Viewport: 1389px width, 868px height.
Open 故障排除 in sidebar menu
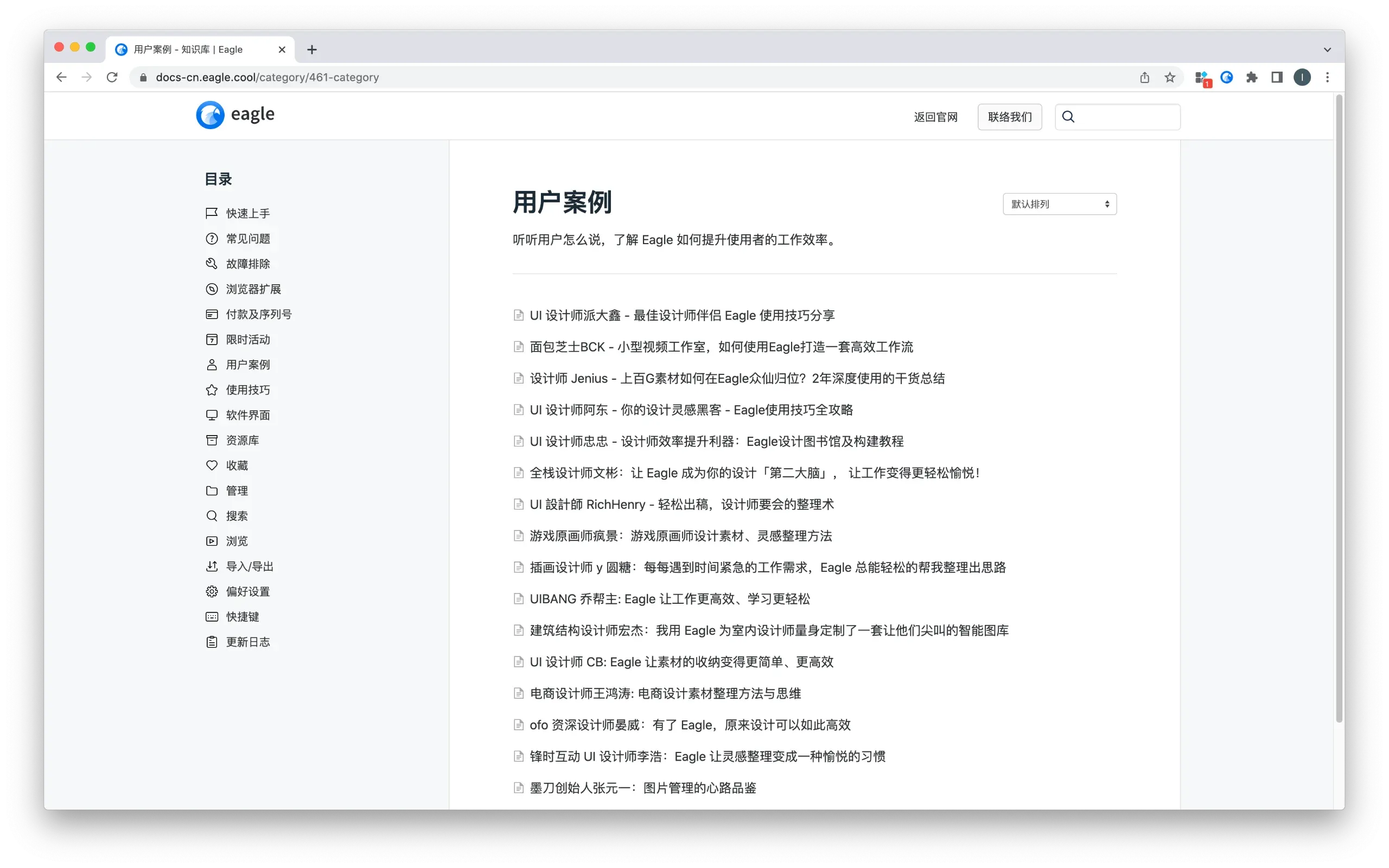coord(248,264)
